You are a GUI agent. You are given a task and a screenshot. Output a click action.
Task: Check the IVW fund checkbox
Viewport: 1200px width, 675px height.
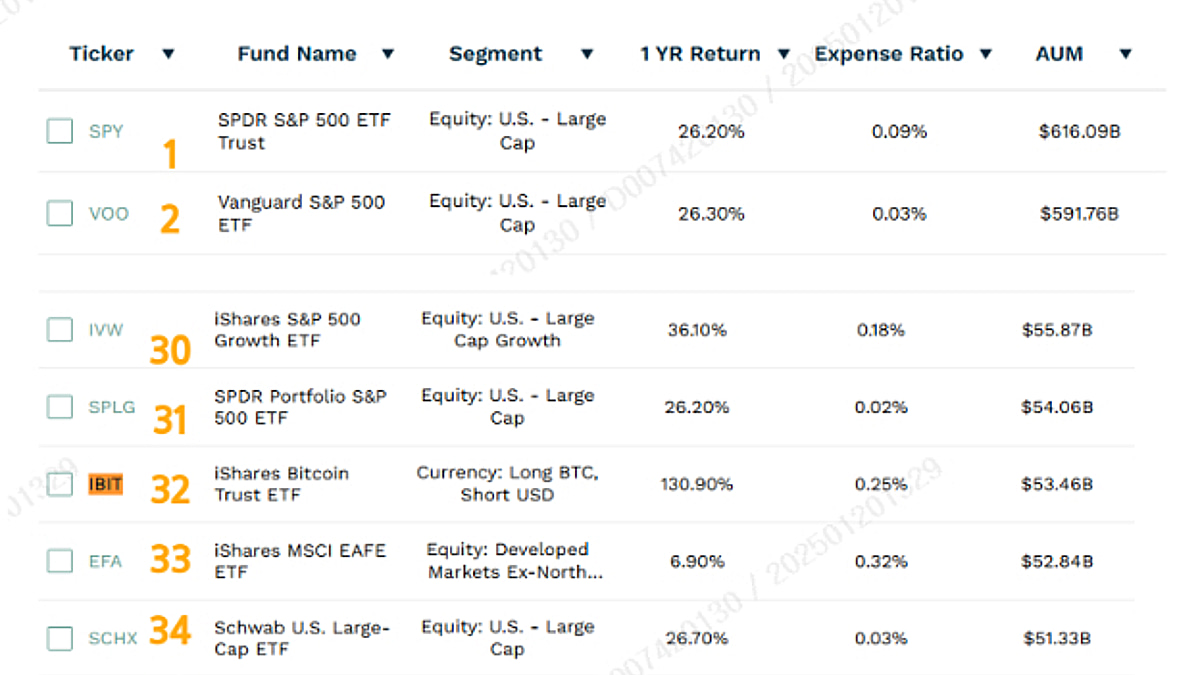point(60,330)
